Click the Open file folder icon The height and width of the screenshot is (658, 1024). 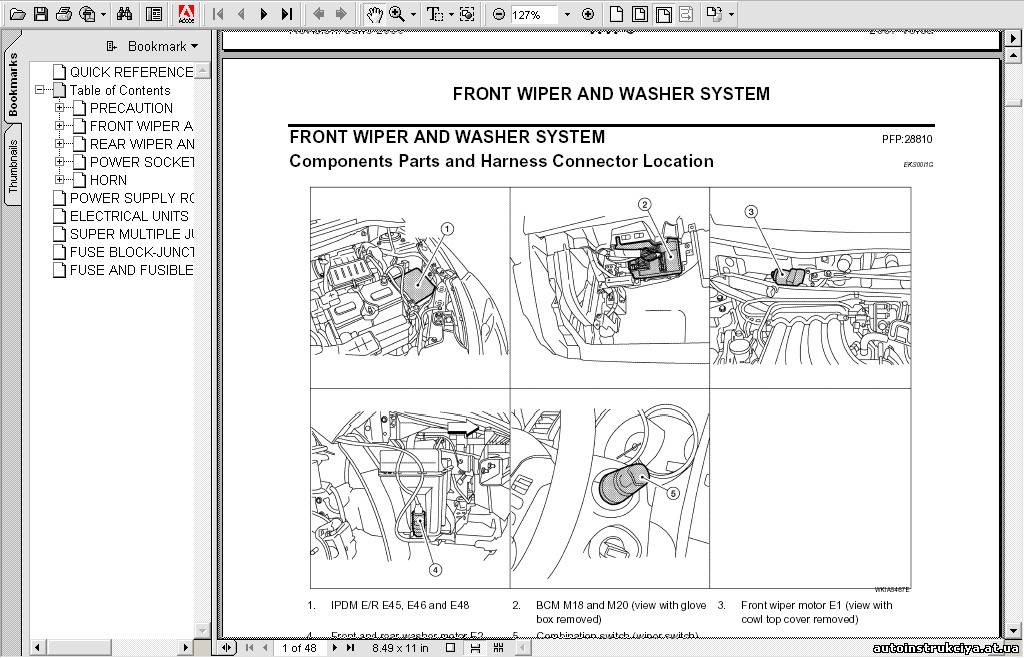coord(18,14)
